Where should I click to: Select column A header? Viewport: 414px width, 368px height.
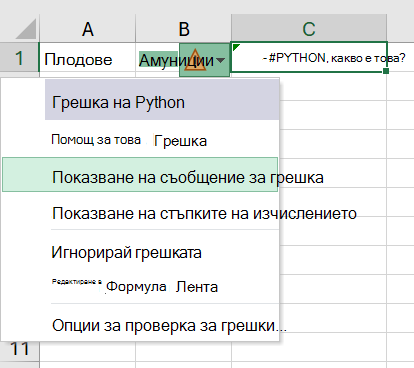tap(87, 29)
